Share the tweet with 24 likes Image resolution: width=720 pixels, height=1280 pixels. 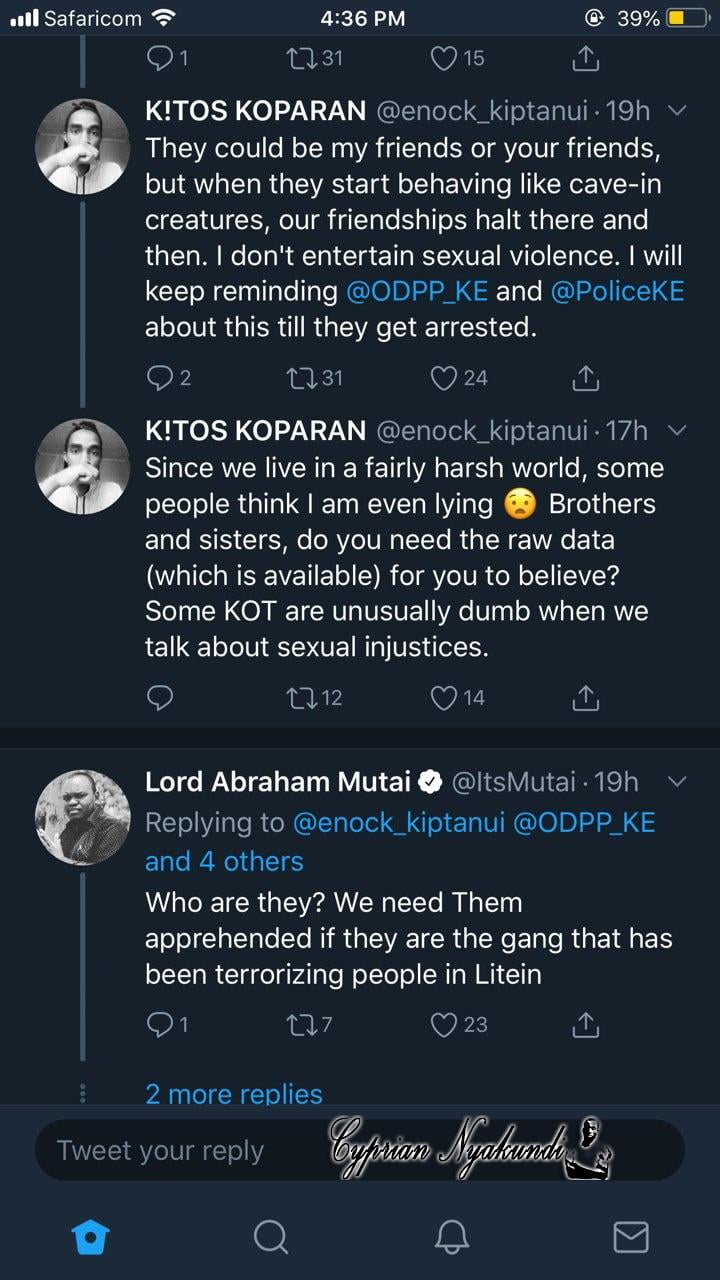[x=586, y=377]
